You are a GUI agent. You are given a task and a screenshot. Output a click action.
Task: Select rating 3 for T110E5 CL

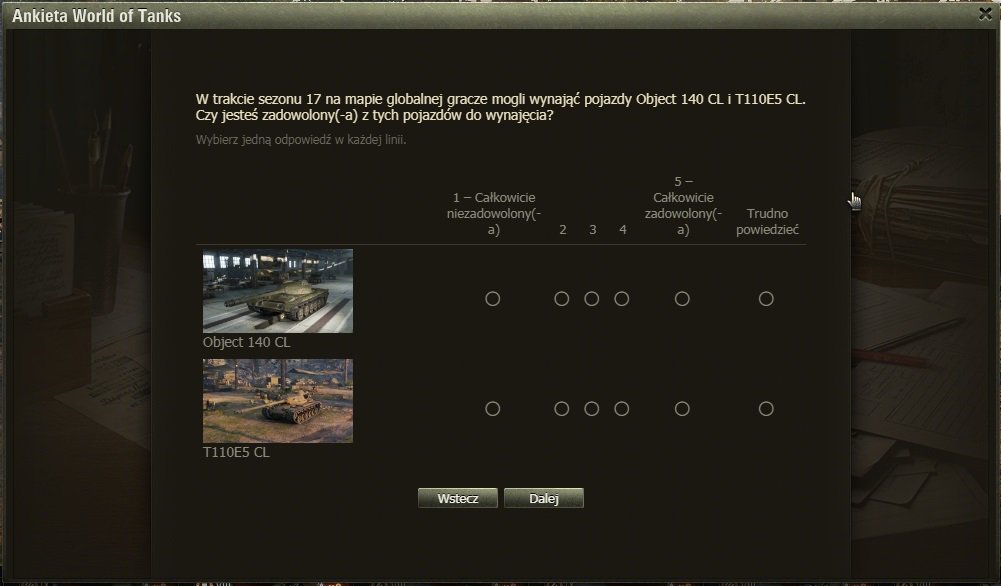coord(592,409)
